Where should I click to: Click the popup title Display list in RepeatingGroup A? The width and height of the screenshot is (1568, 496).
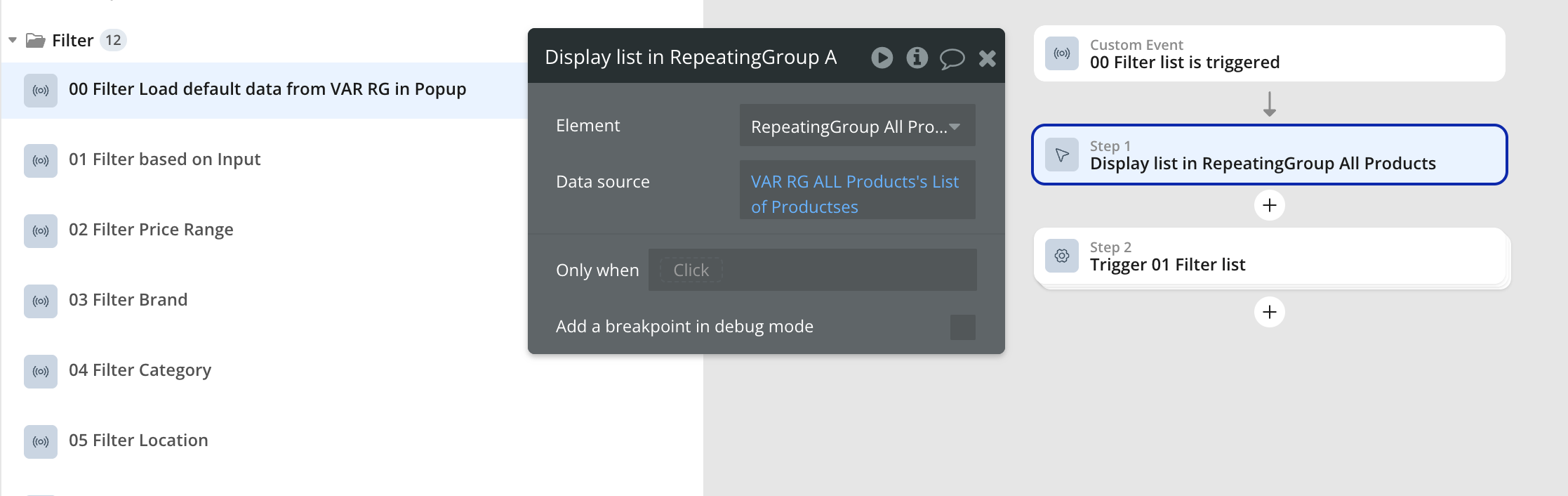[x=691, y=57]
